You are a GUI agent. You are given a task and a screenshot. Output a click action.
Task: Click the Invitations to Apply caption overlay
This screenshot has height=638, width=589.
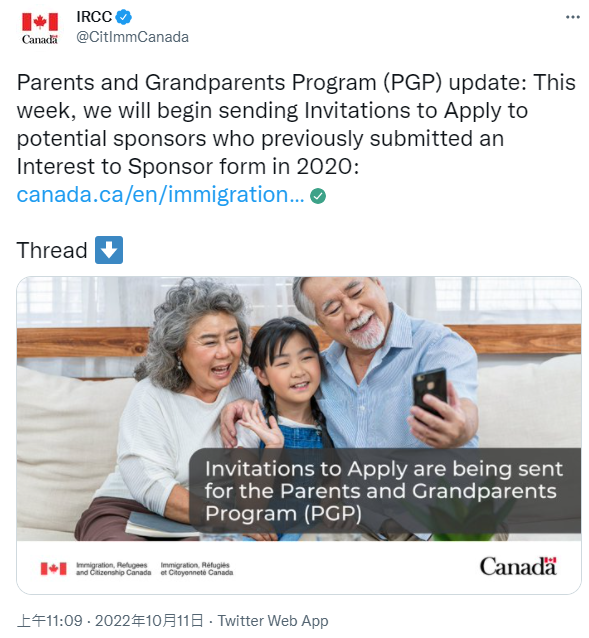pyautogui.click(x=384, y=491)
